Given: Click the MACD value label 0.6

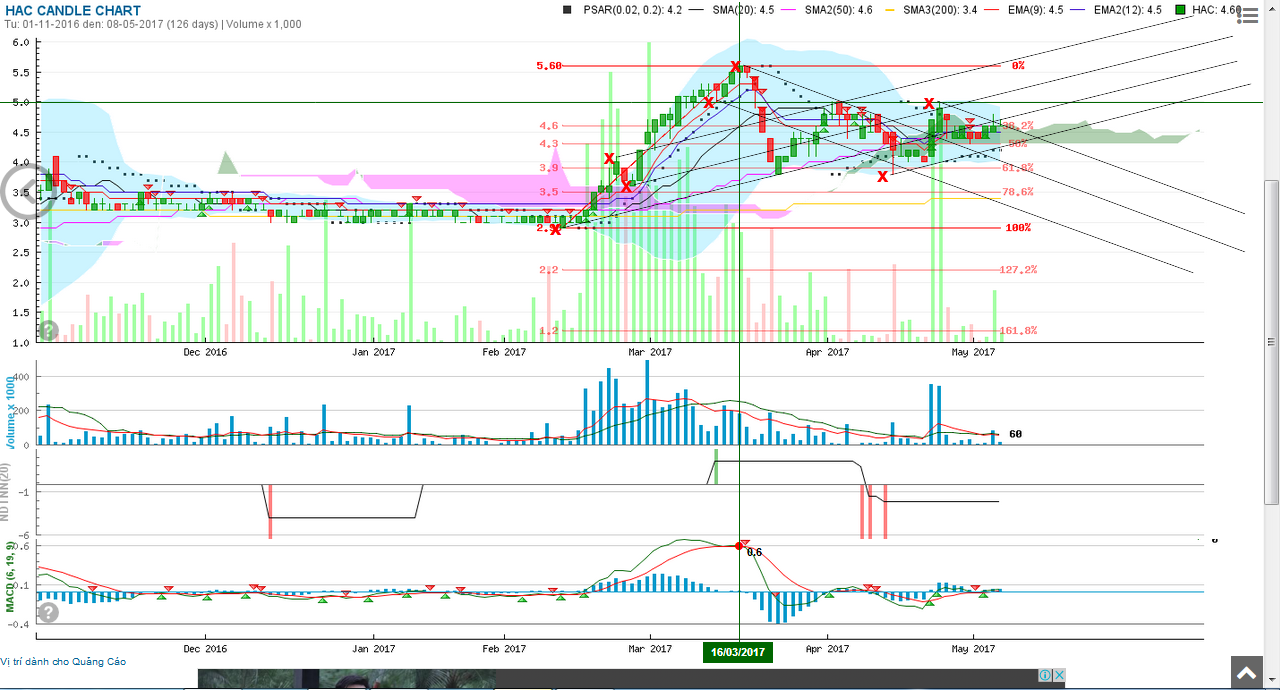Looking at the screenshot, I should coord(754,552).
